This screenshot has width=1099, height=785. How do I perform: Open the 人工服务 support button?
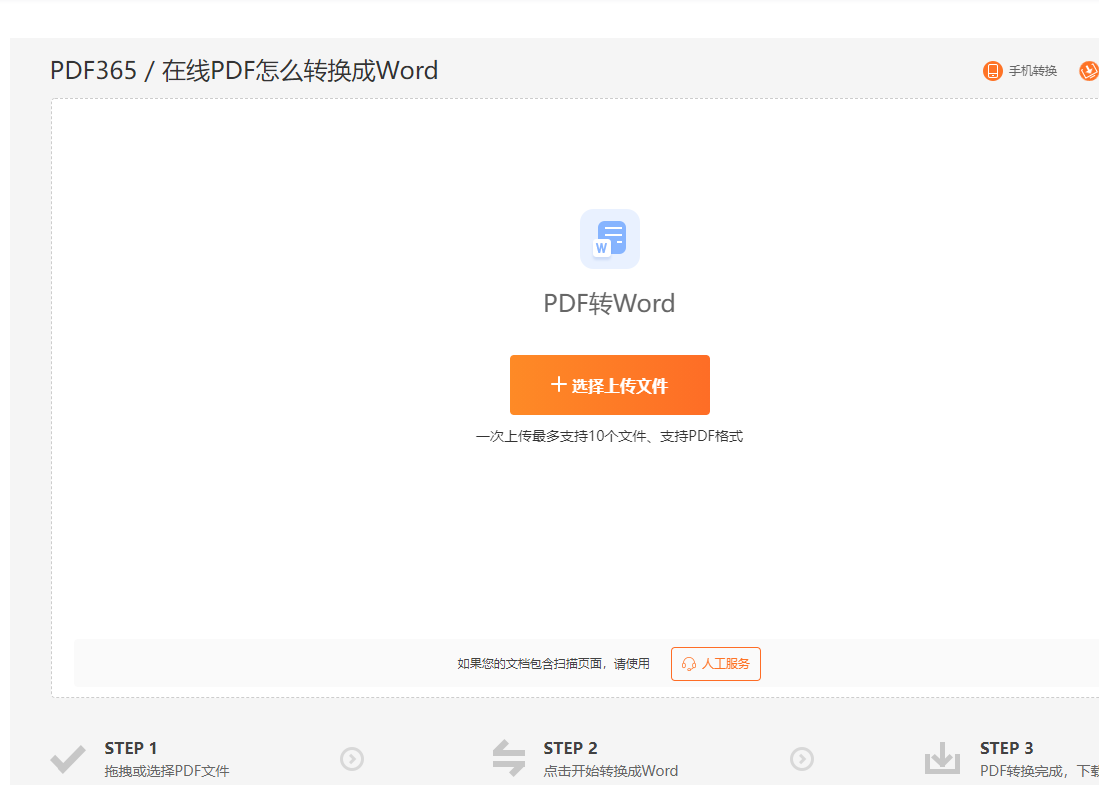[x=716, y=664]
